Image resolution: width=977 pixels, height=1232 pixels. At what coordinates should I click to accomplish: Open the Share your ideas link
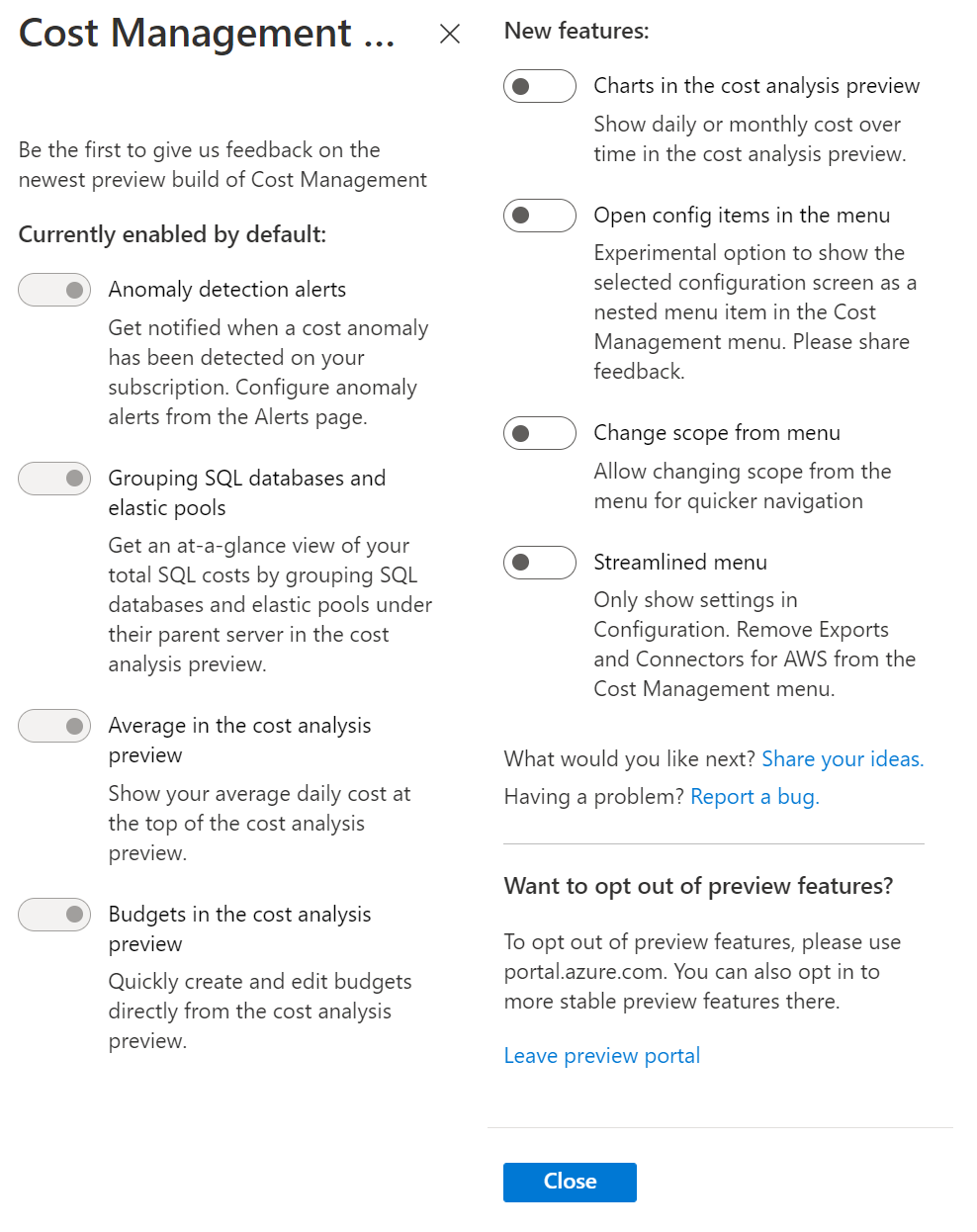pyautogui.click(x=843, y=759)
